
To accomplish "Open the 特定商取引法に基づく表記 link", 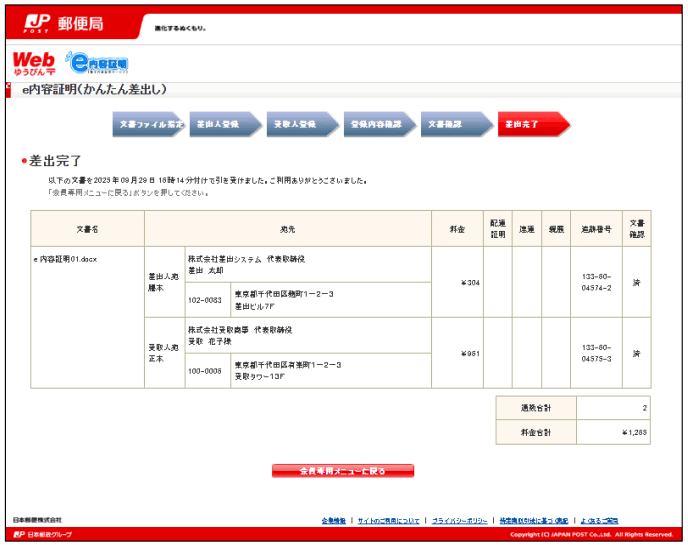I will (534, 521).
